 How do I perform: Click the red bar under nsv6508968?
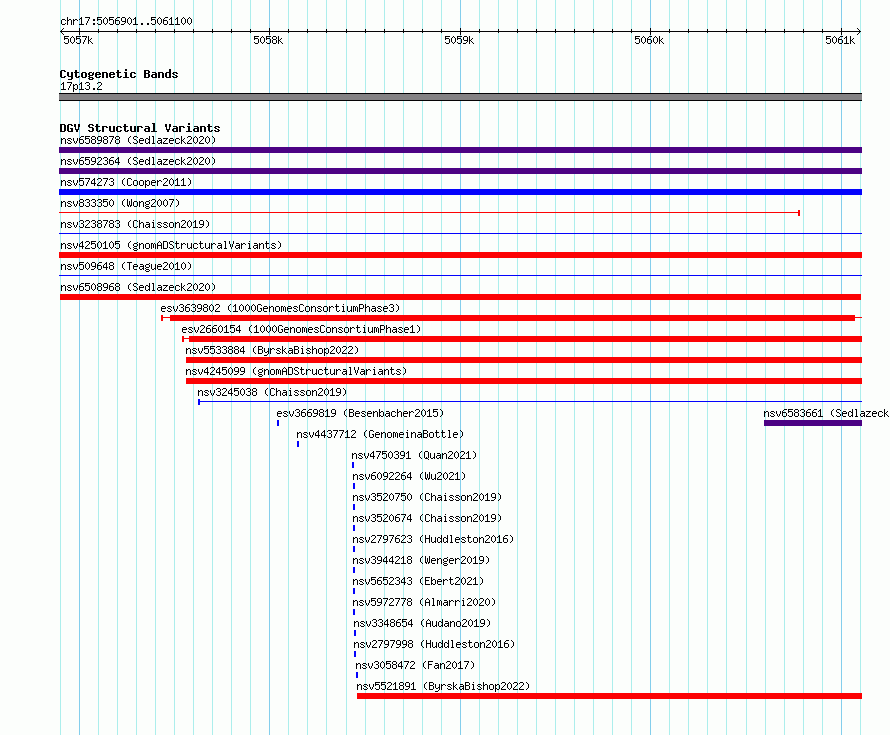click(x=460, y=297)
